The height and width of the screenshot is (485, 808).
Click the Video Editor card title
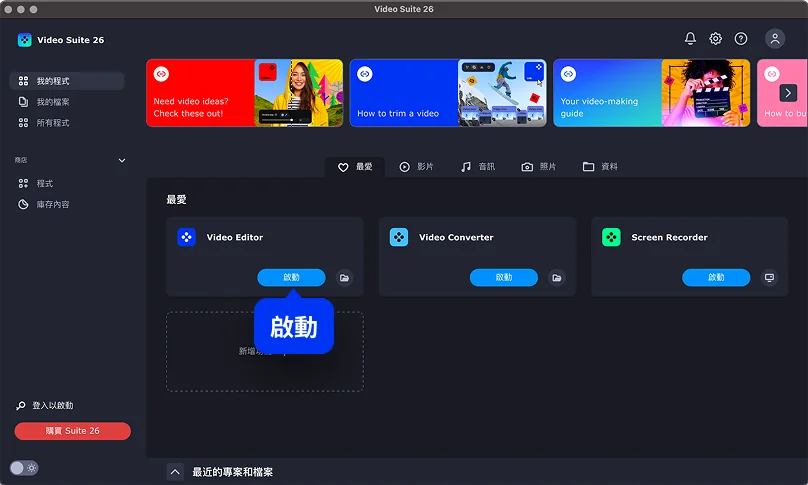coord(234,238)
